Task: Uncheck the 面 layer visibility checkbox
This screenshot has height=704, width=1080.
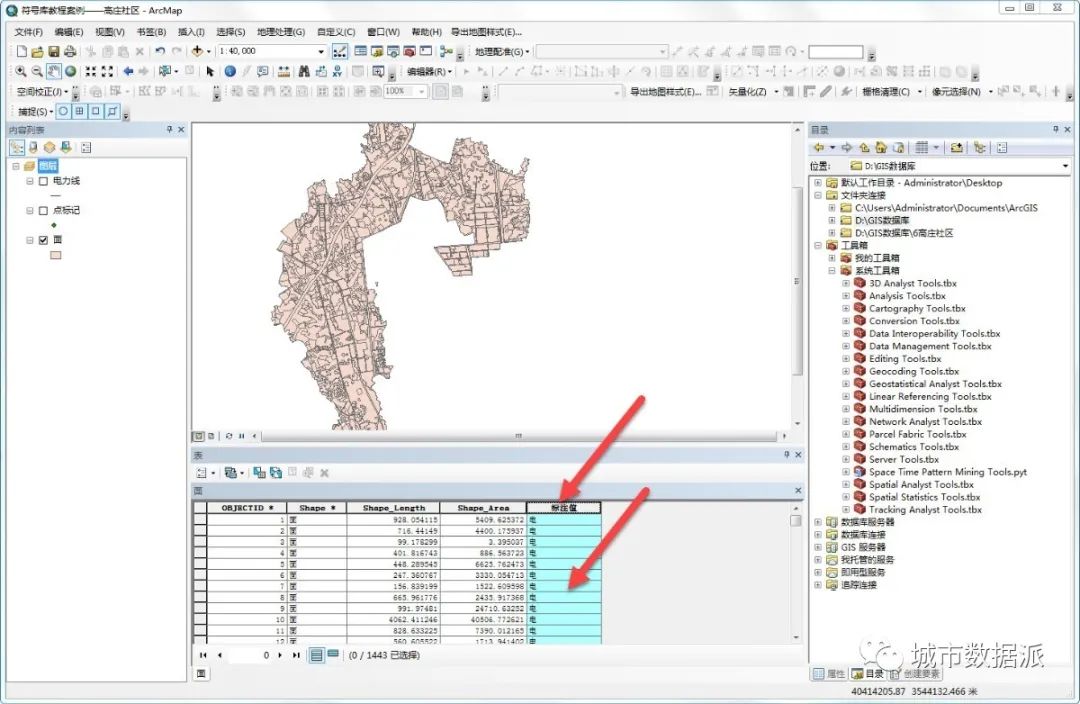Action: pyautogui.click(x=43, y=240)
